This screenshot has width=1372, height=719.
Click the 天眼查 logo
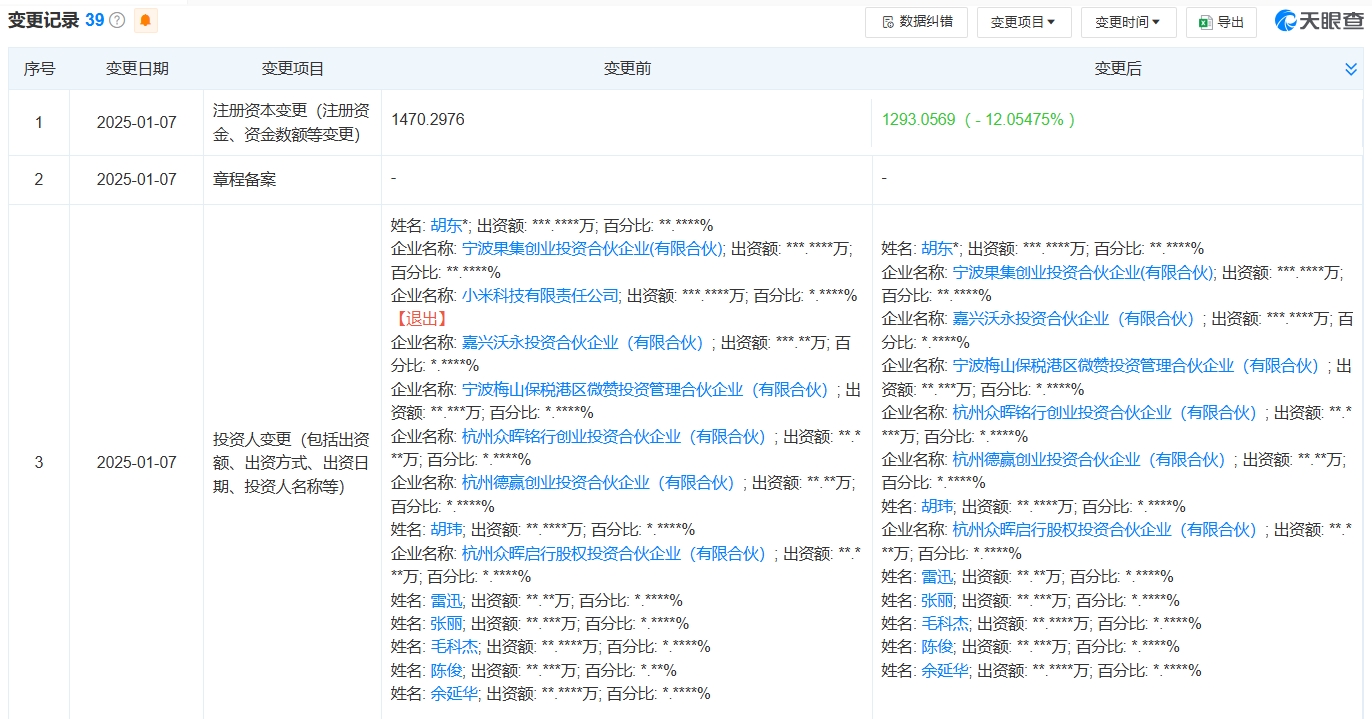[1317, 21]
